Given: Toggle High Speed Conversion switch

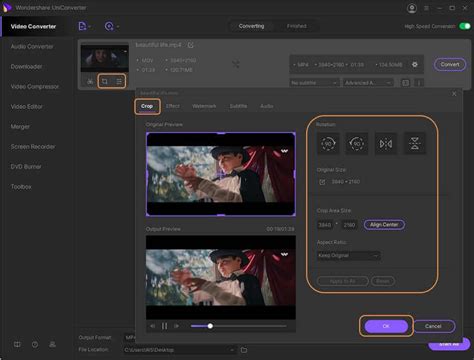Looking at the screenshot, I should click(464, 26).
